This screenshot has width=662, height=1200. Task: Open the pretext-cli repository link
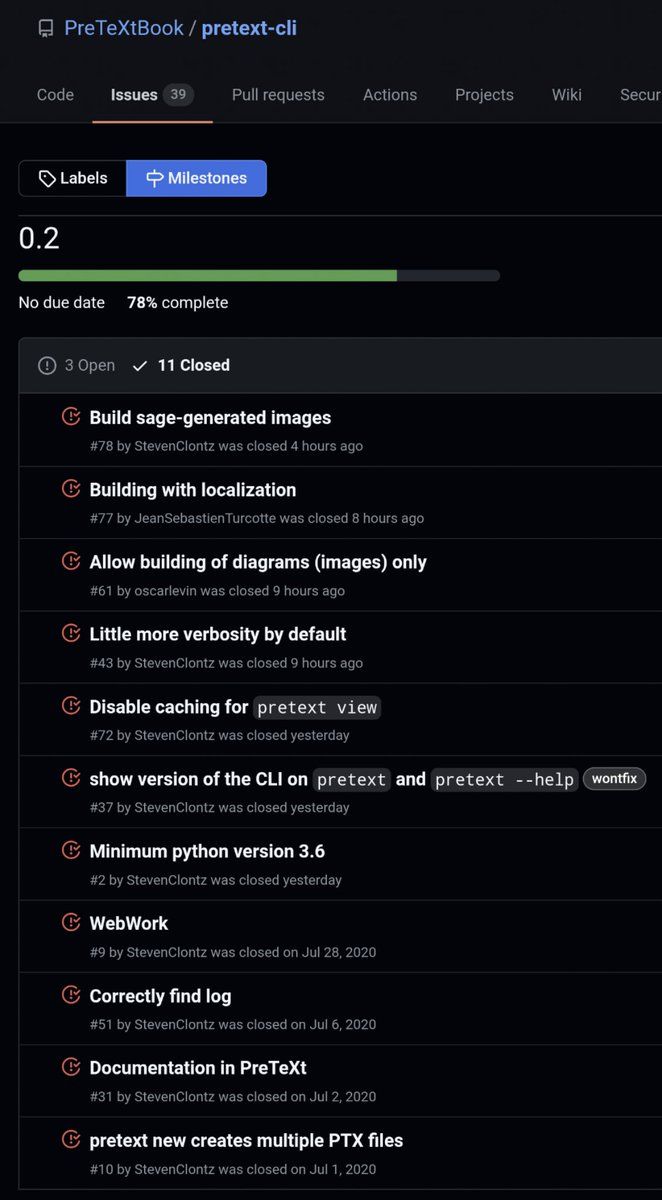coord(249,28)
